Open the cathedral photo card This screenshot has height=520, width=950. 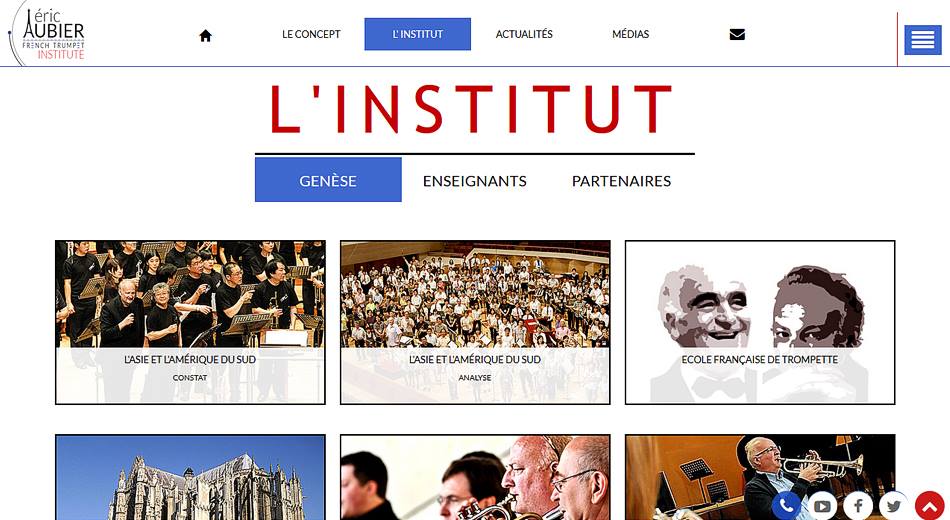(x=190, y=477)
